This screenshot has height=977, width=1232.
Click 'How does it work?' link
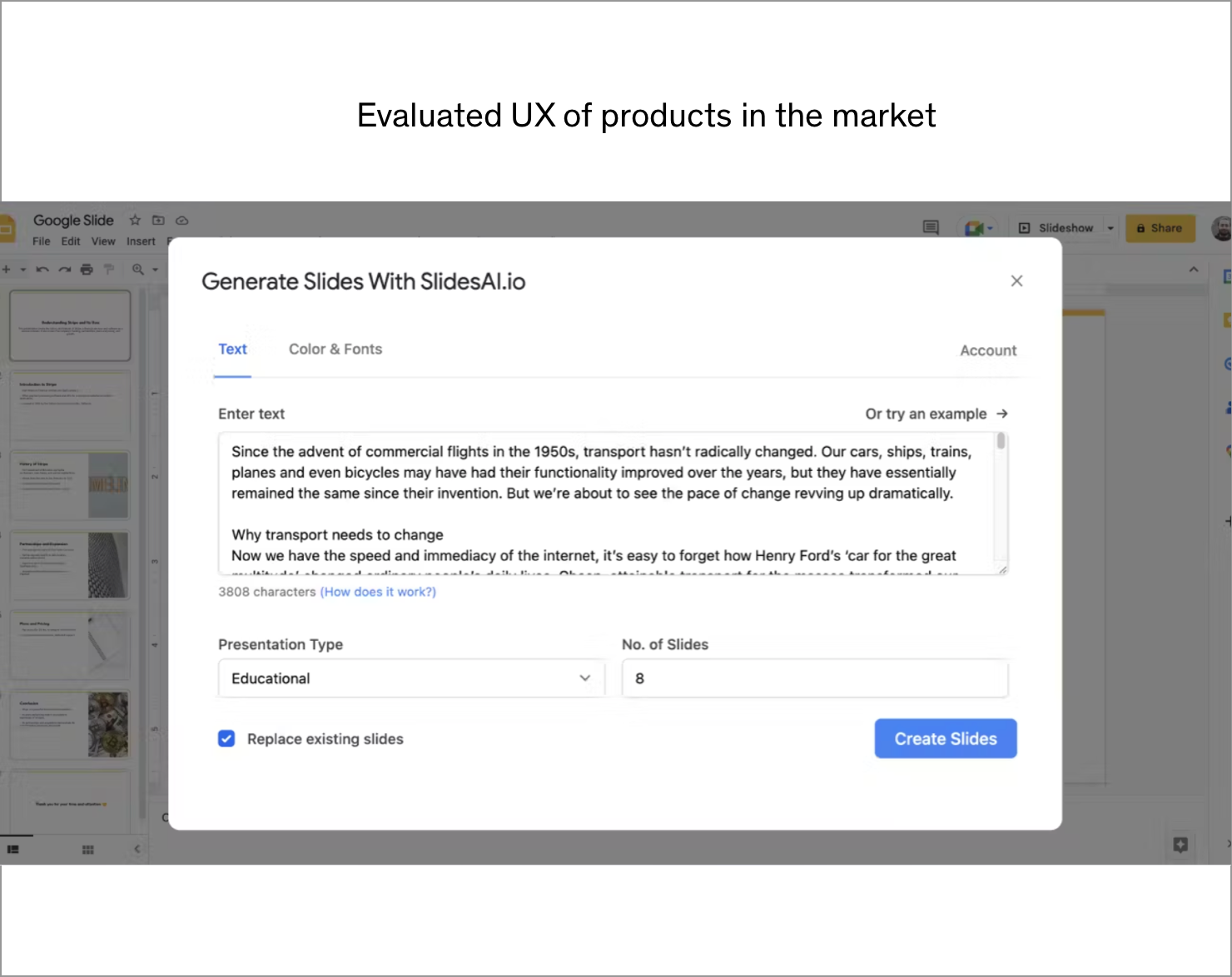[x=378, y=592]
